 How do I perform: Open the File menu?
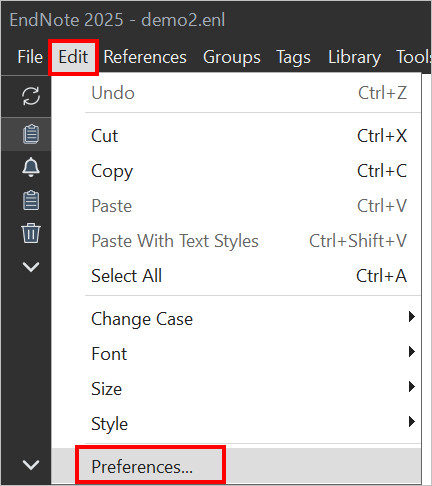[x=30, y=57]
